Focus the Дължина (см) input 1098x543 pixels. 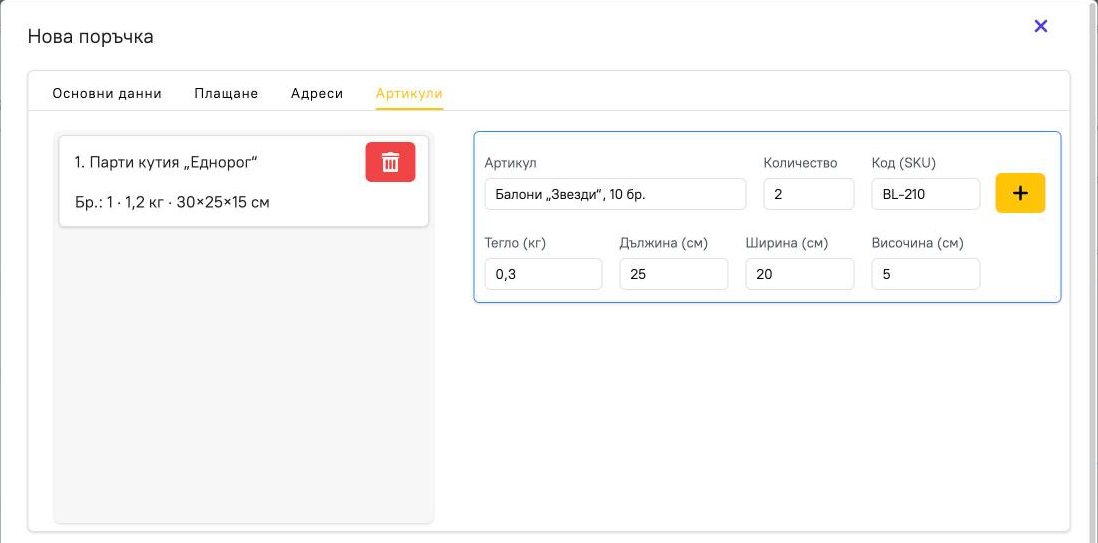coord(674,274)
